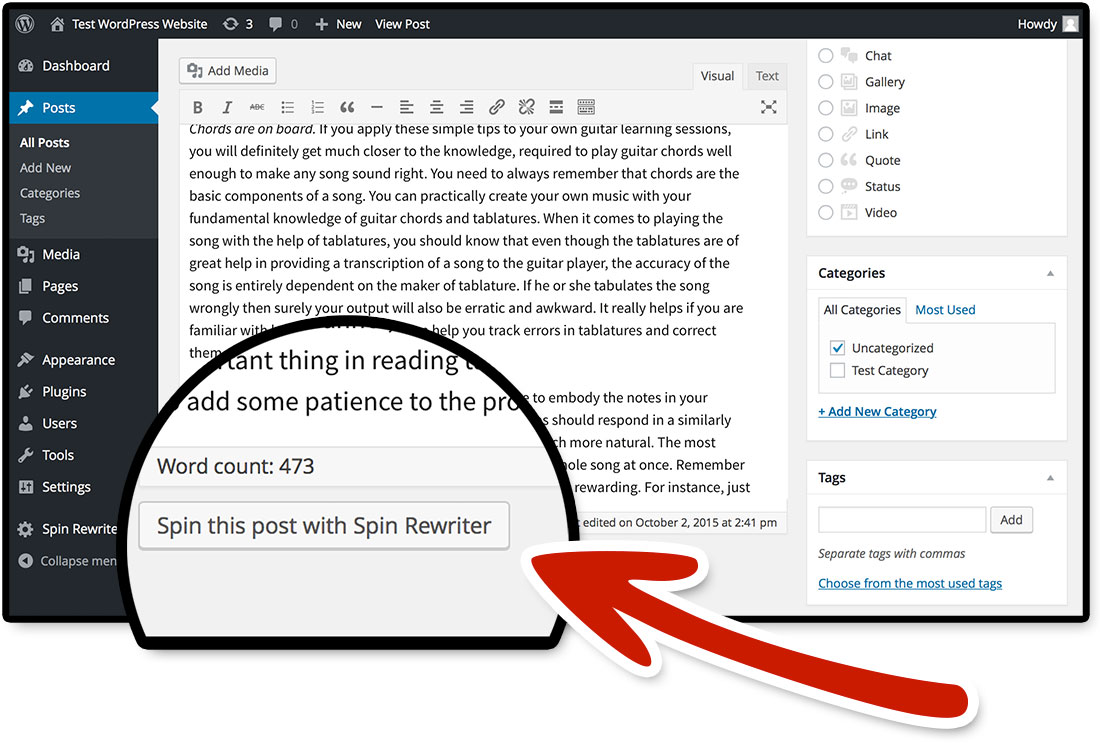This screenshot has width=1100, height=746.
Task: Switch to the Text editor tab
Action: coord(767,76)
